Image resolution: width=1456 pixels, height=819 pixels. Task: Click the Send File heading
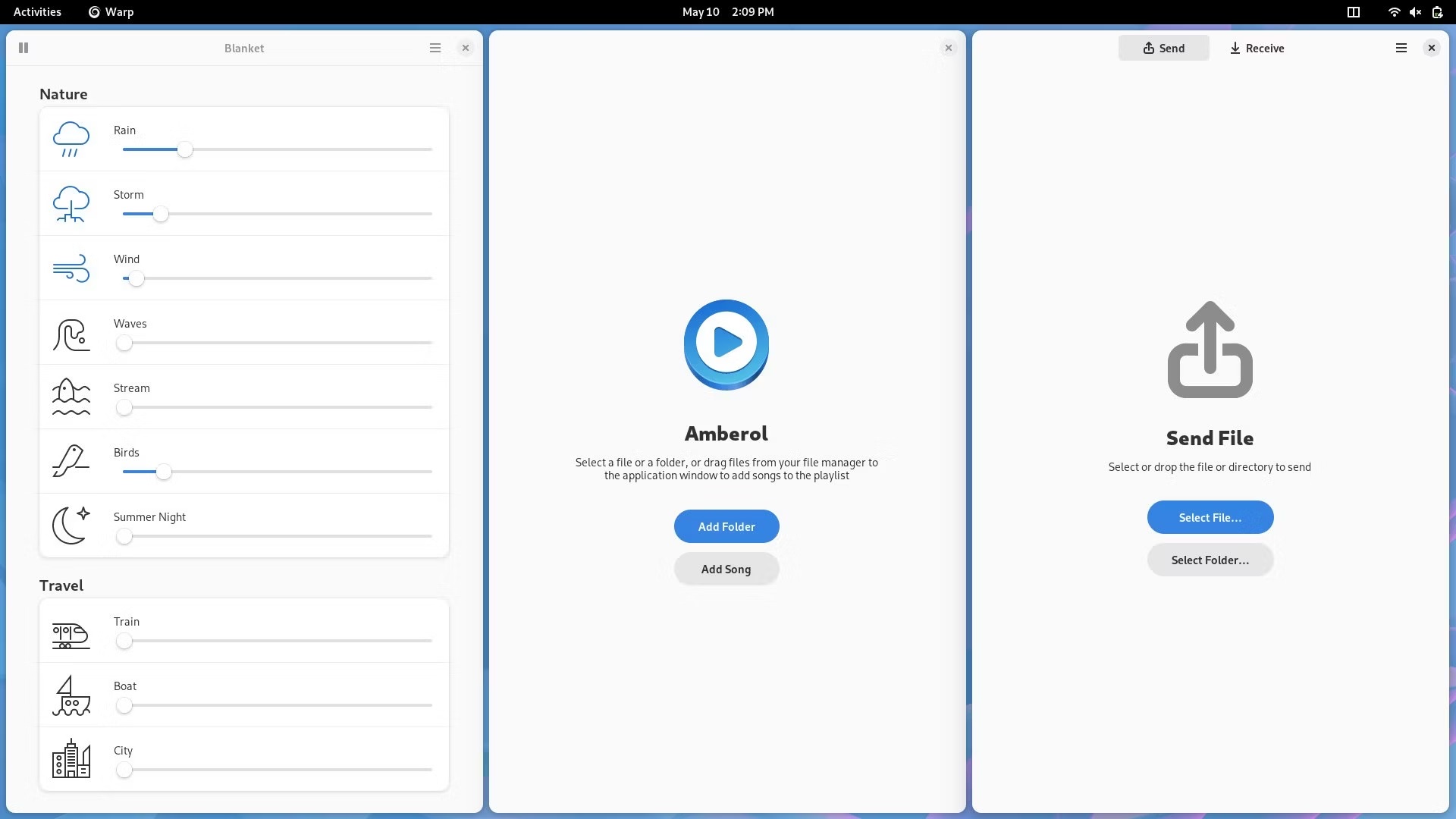pos(1210,438)
